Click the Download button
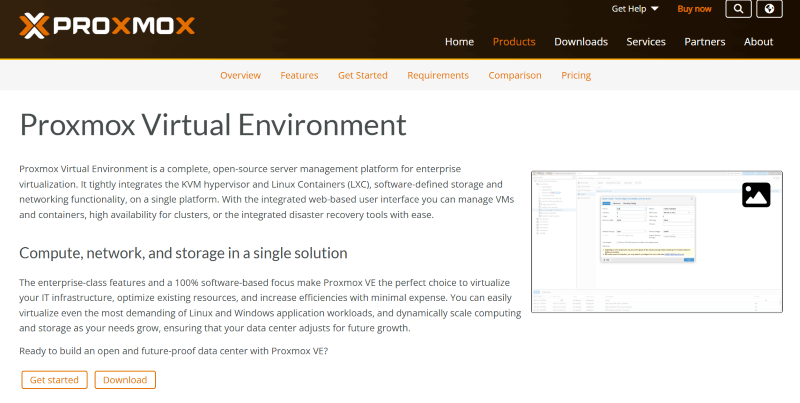Image resolution: width=800 pixels, height=403 pixels. coord(125,380)
